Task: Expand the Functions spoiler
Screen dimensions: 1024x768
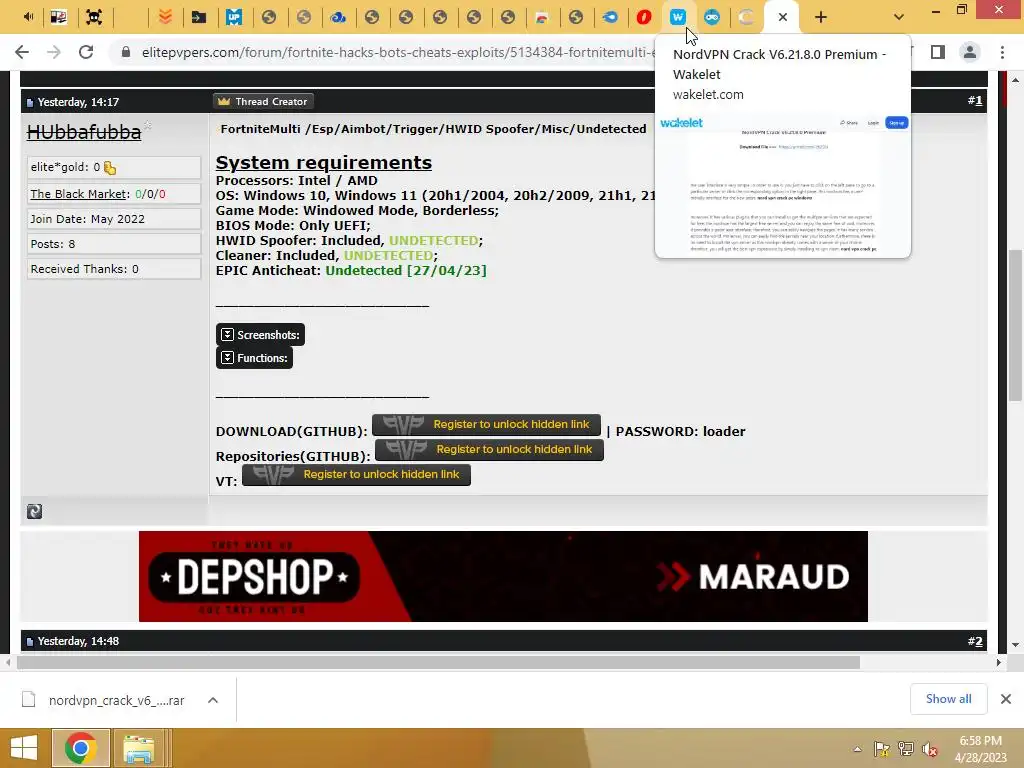Action: (x=254, y=358)
